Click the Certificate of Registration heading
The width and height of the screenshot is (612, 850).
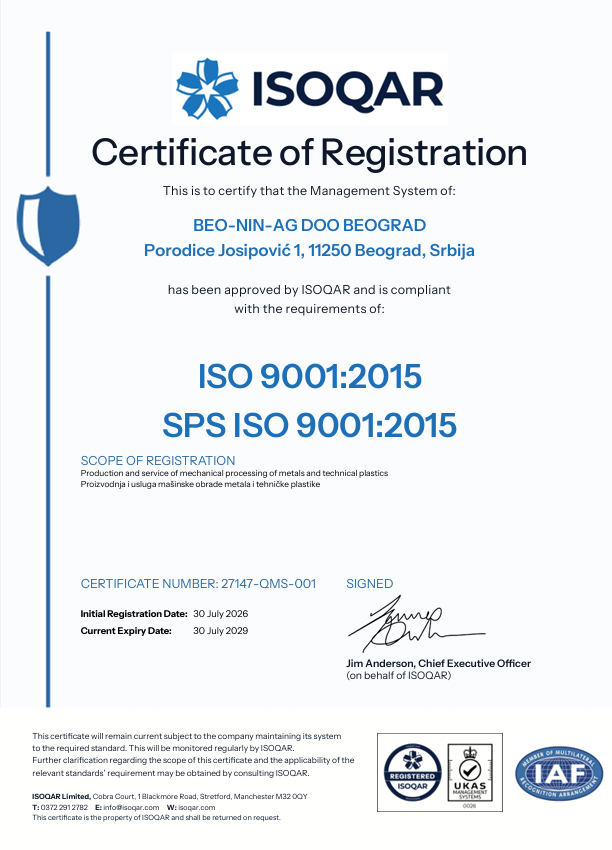click(310, 153)
